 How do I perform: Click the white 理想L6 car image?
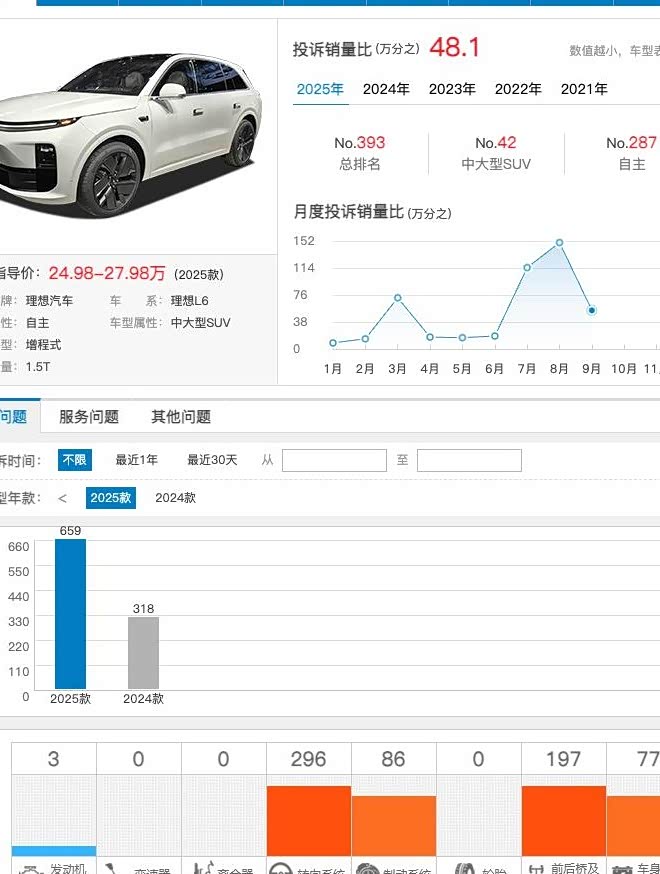(131, 134)
